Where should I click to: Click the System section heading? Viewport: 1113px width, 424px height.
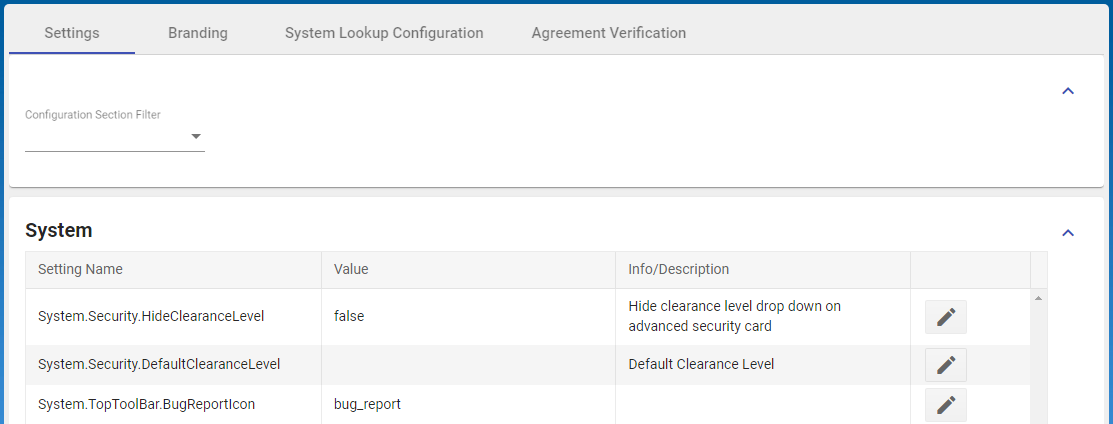pos(59,231)
